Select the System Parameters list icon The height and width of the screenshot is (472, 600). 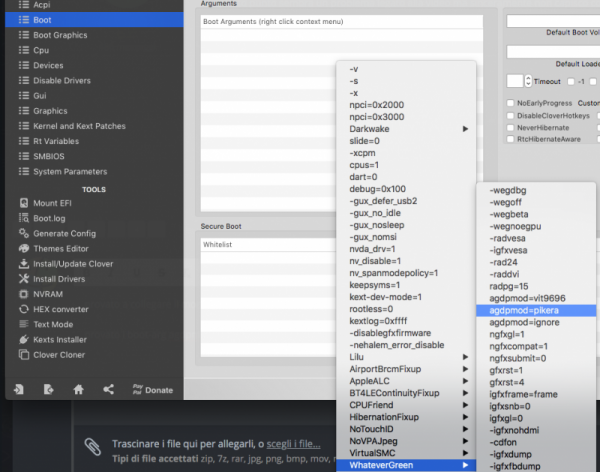(24, 171)
